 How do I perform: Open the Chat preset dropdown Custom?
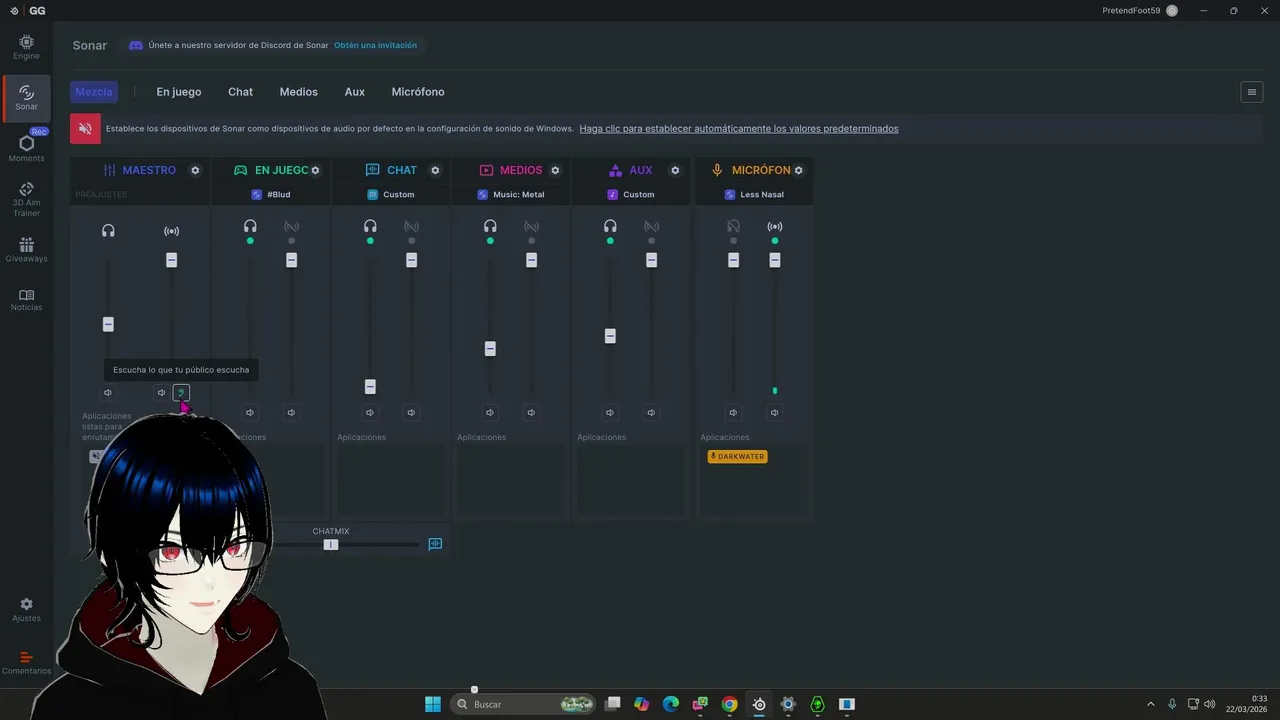(391, 194)
